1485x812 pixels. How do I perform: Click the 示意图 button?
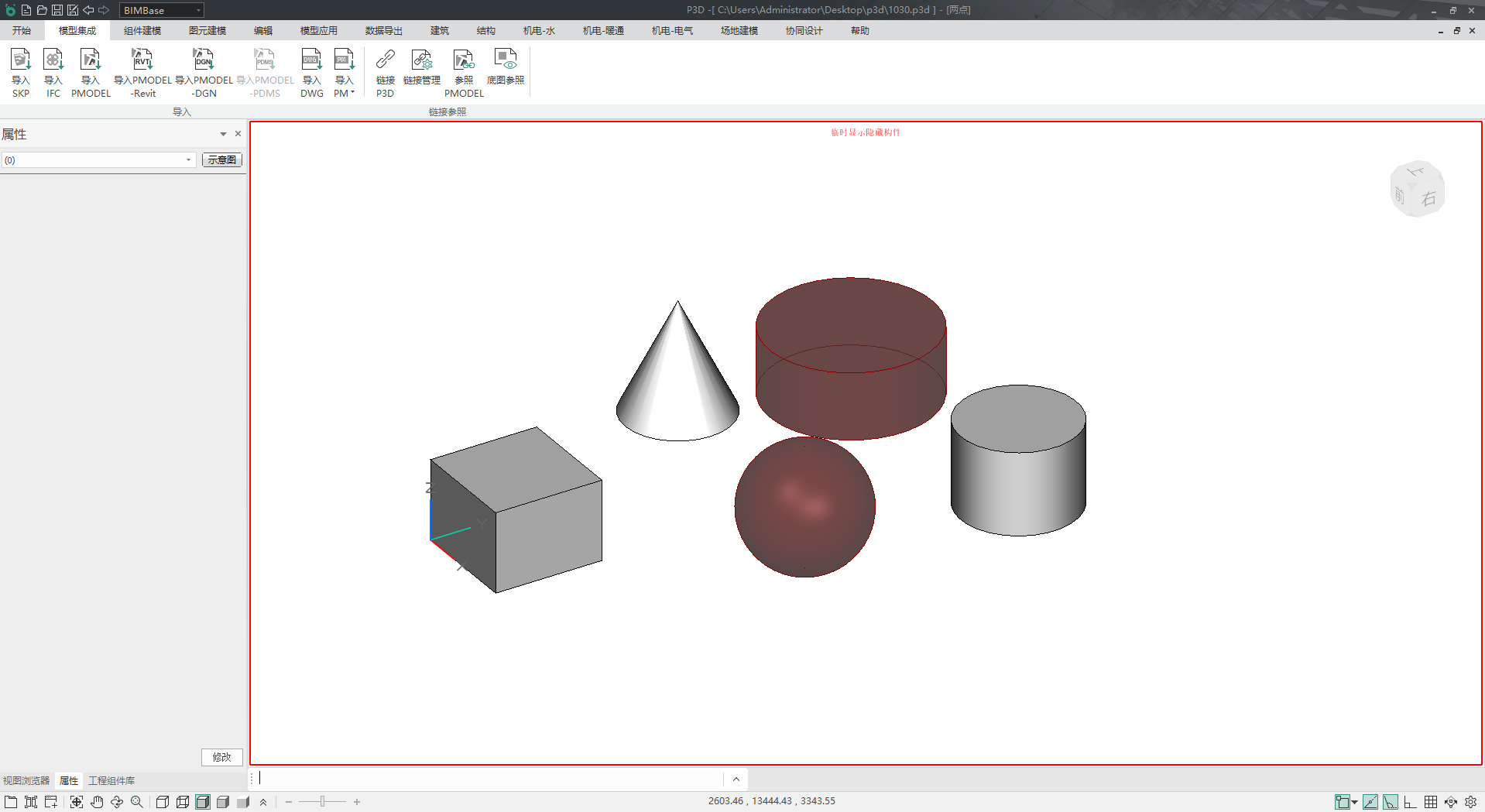(x=222, y=160)
